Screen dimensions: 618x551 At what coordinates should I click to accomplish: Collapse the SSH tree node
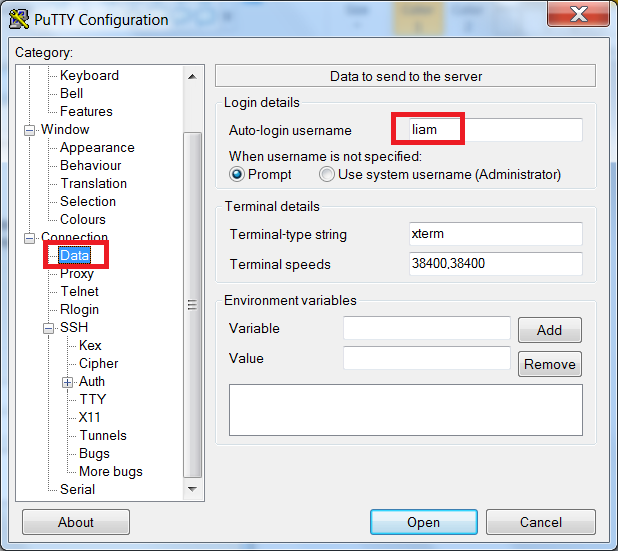click(x=48, y=328)
